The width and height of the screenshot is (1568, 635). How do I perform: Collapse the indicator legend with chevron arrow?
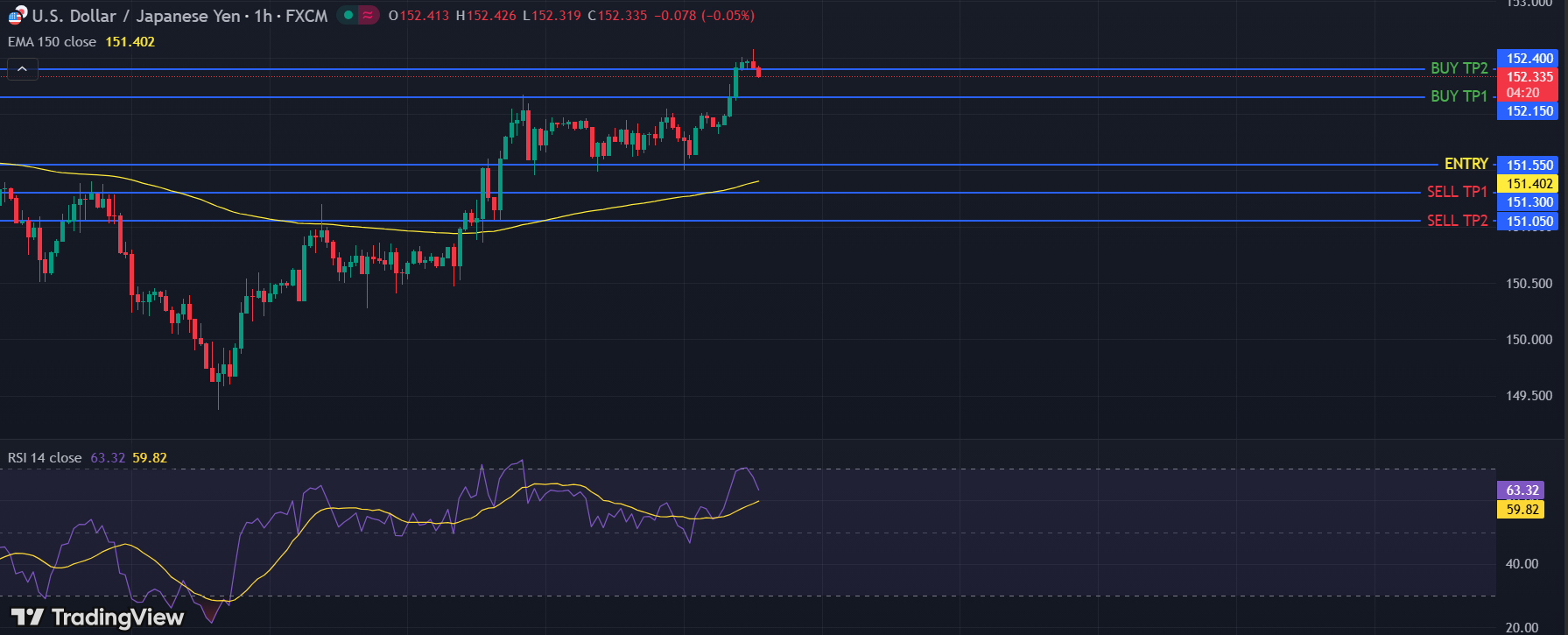pos(22,68)
